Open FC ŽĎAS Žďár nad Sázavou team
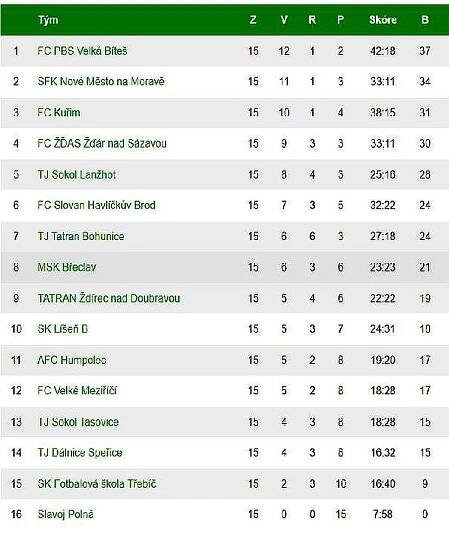 (102, 143)
